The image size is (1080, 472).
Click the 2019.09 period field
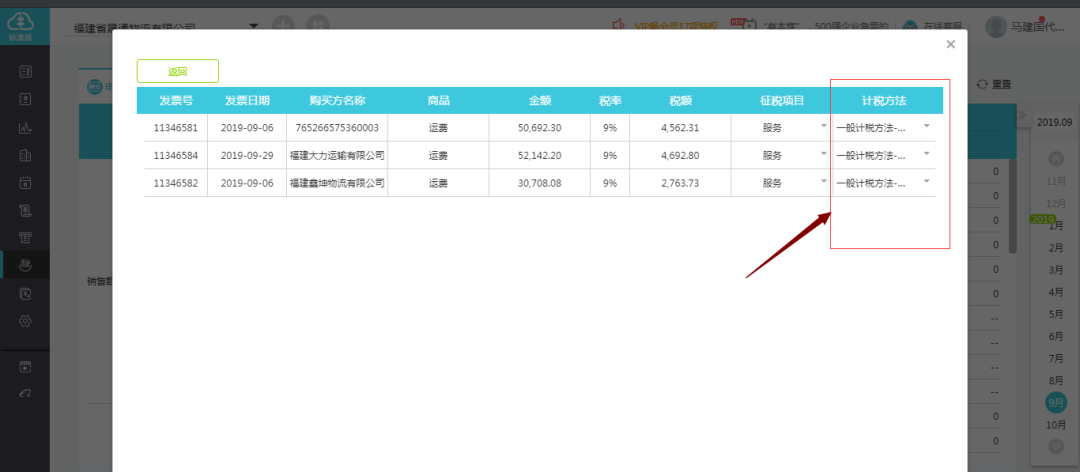coord(1054,122)
